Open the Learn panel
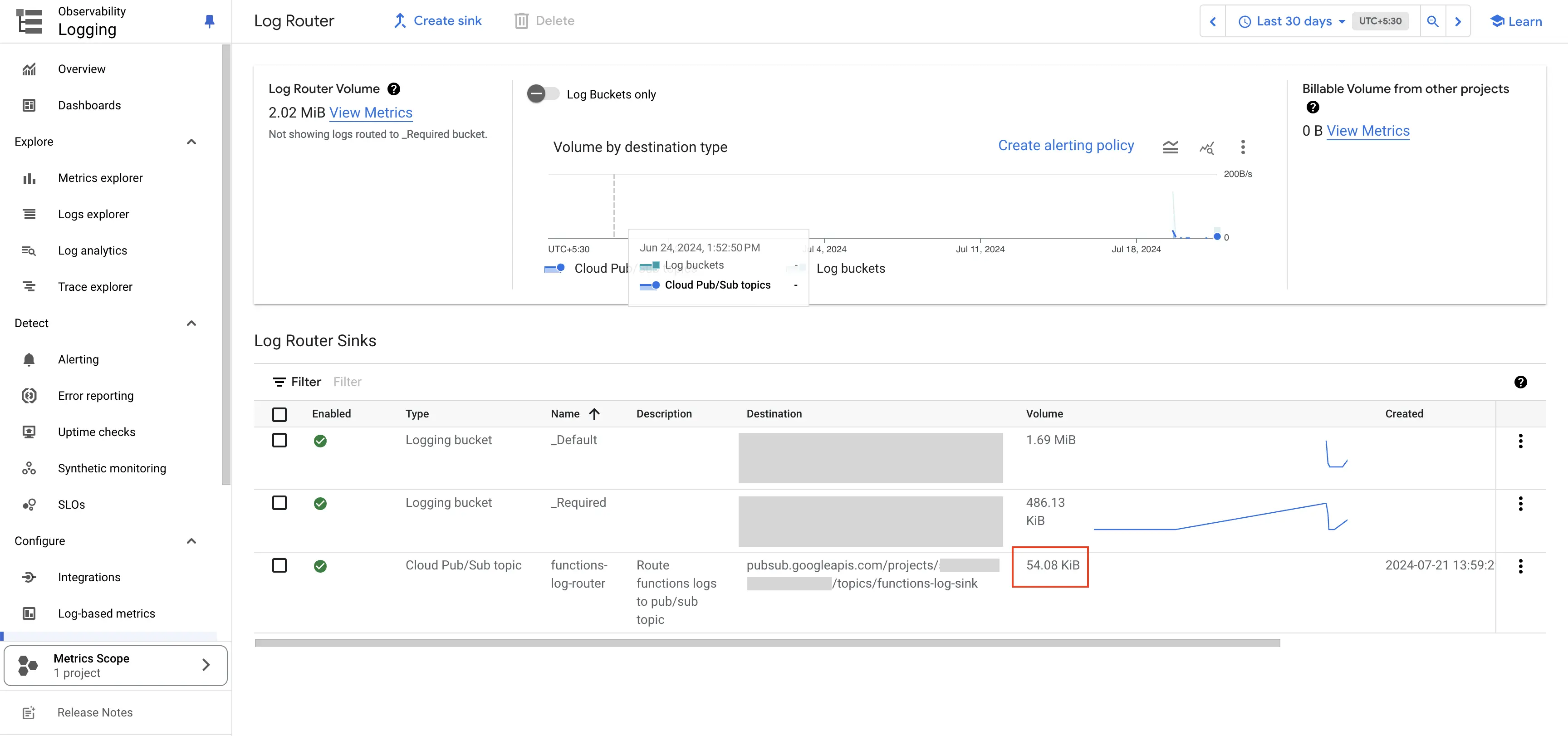The image size is (1568, 736). (x=1516, y=21)
